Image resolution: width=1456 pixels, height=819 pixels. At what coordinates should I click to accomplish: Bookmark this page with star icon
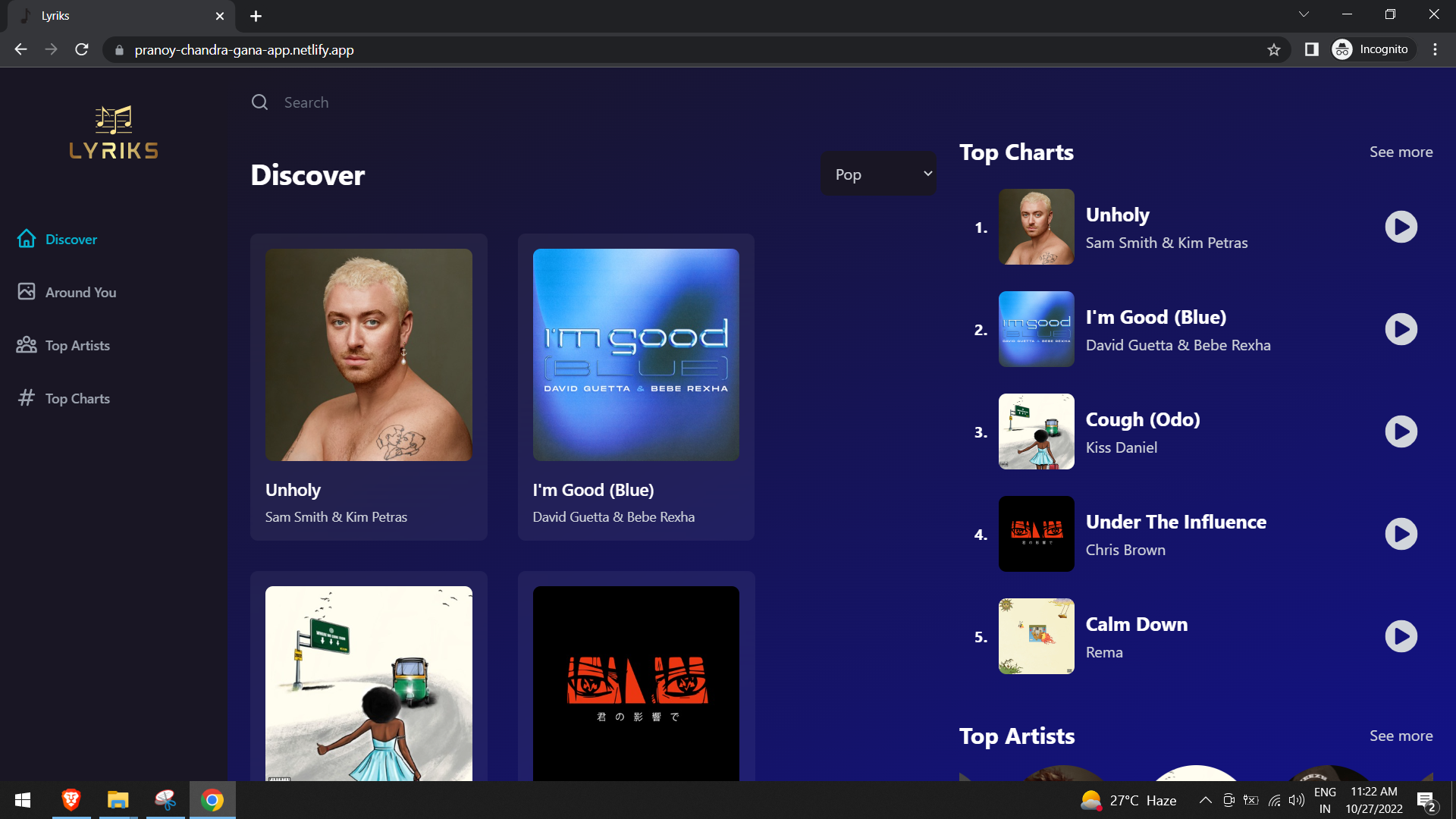[x=1273, y=50]
